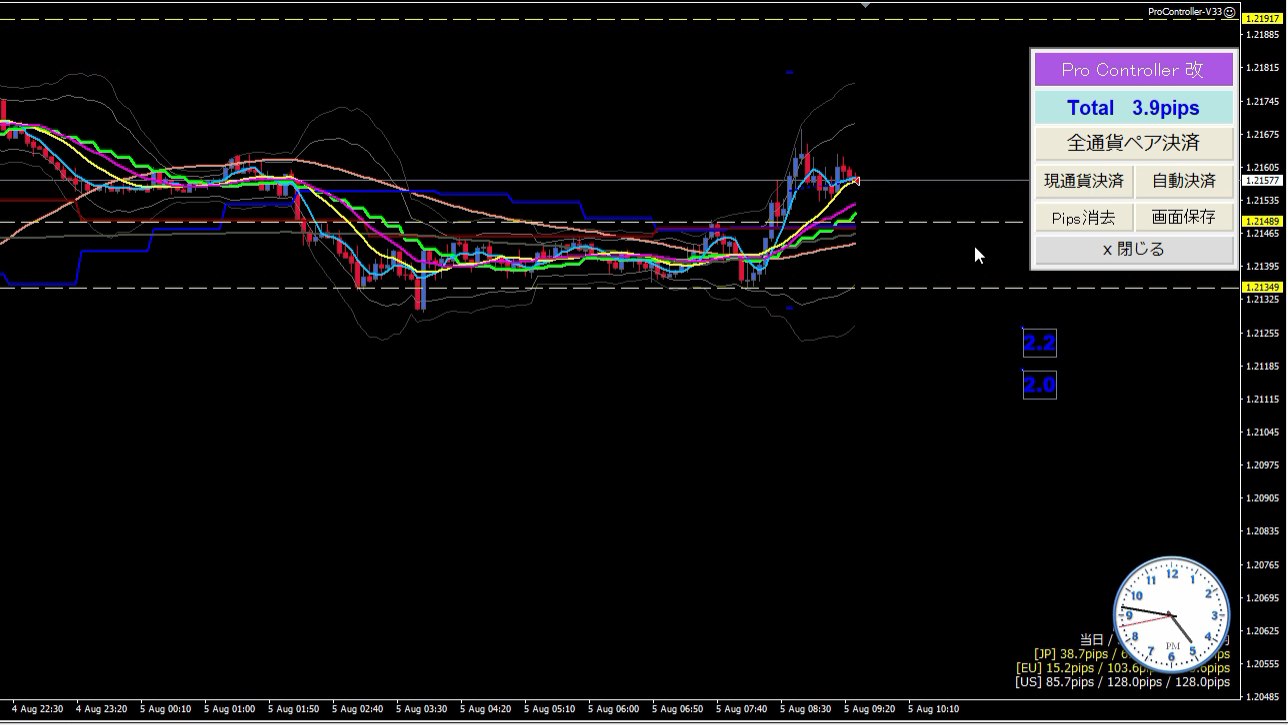The width and height of the screenshot is (1288, 725).
Task: Click the [US] 85.7pips statistics line
Action: point(1123,682)
